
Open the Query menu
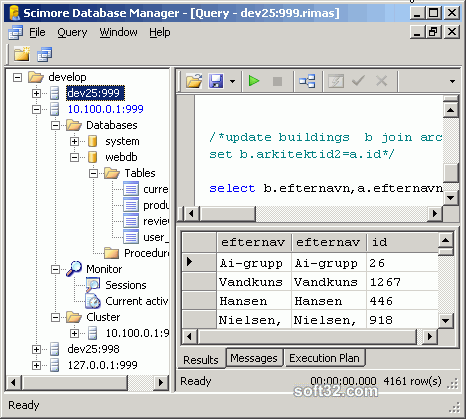(72, 32)
